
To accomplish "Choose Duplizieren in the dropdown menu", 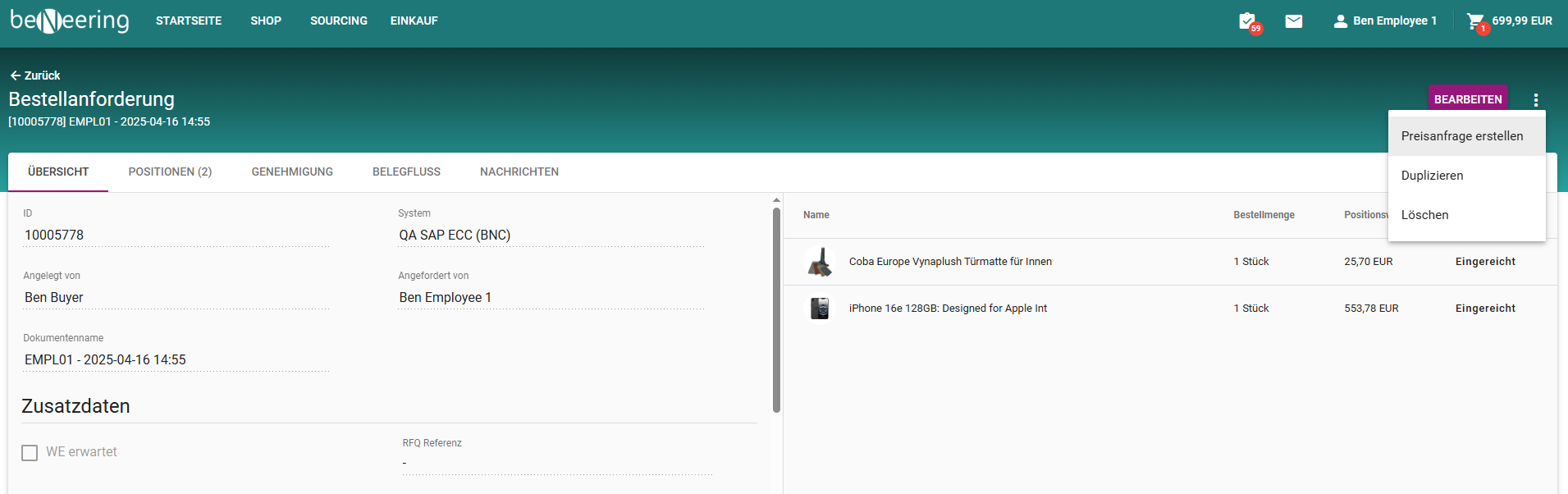I will point(1432,176).
